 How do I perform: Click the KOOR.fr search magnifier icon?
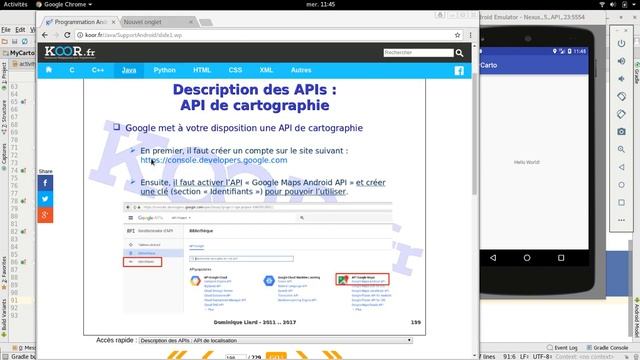pos(460,53)
